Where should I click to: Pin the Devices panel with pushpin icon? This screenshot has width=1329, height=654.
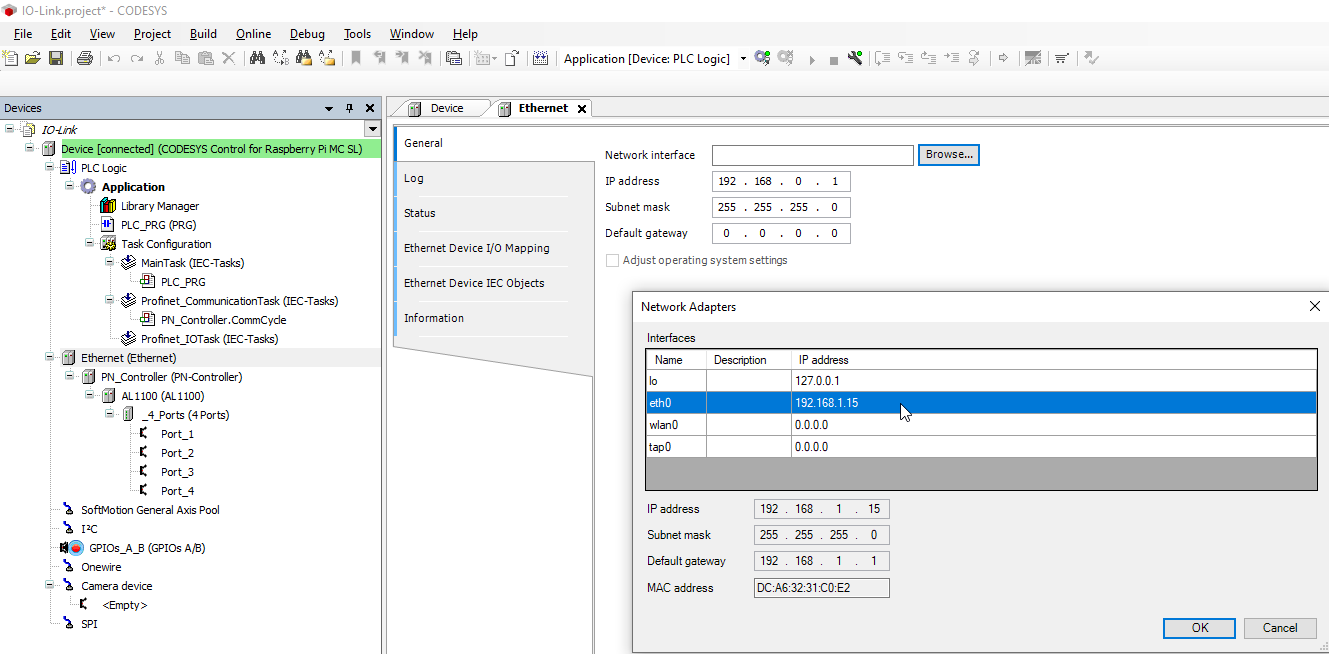[x=349, y=108]
